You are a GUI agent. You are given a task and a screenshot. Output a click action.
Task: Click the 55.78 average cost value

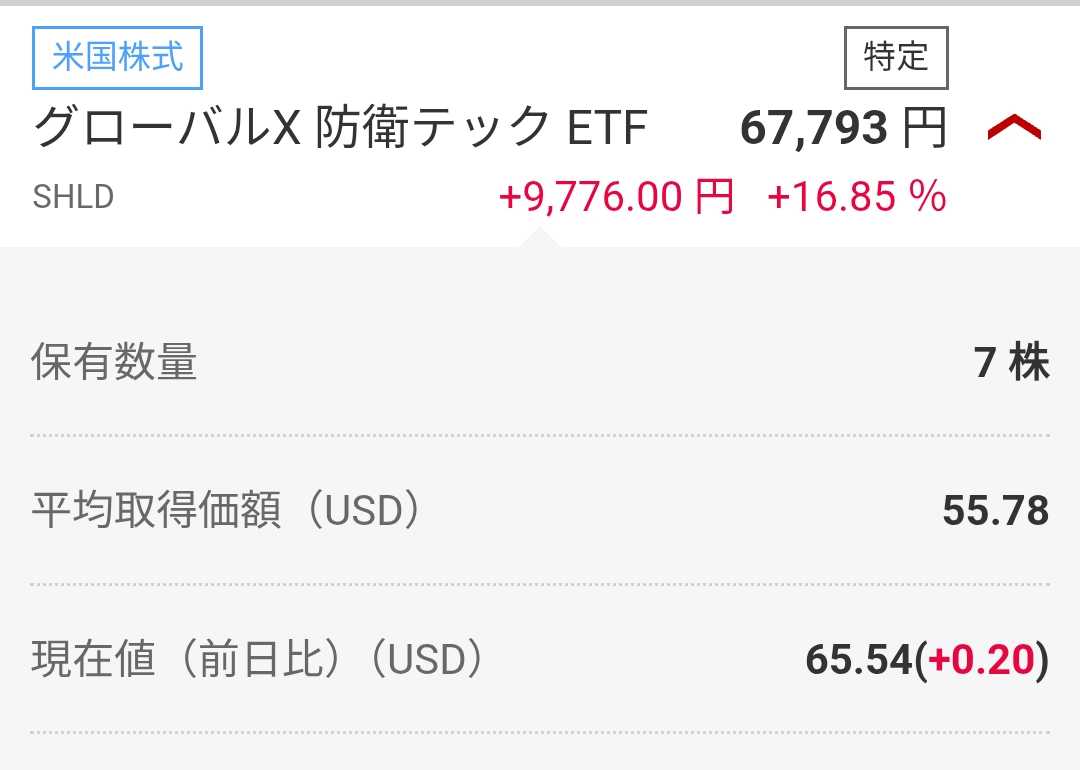pos(996,511)
